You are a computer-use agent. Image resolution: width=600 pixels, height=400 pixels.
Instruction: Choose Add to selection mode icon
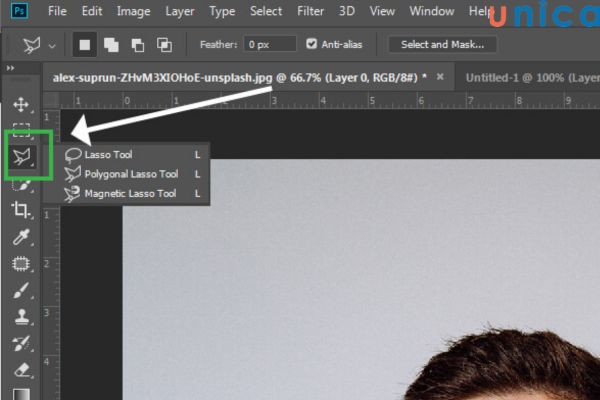click(111, 45)
